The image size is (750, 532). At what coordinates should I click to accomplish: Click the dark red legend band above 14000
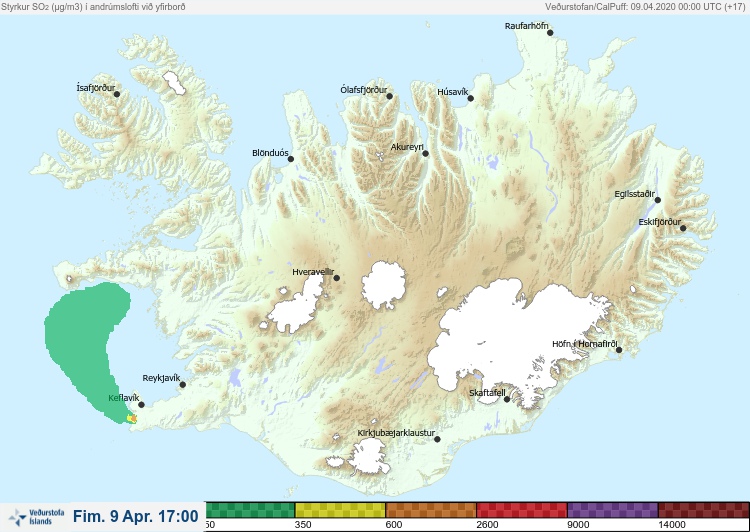point(704,510)
